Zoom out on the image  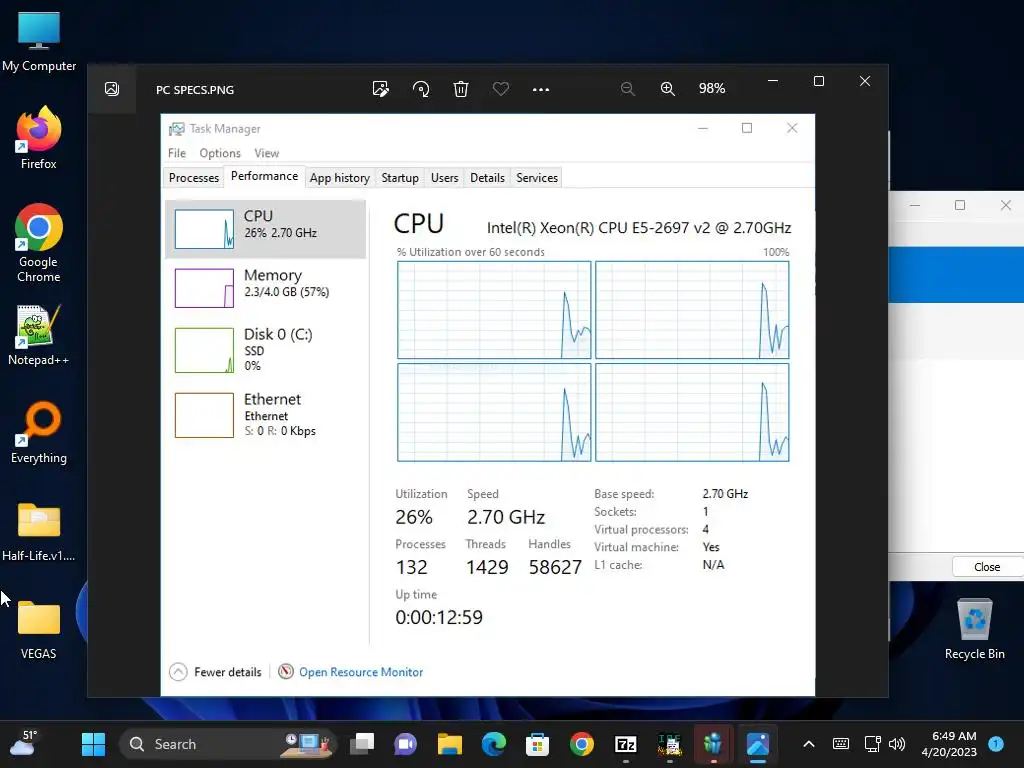(x=628, y=89)
